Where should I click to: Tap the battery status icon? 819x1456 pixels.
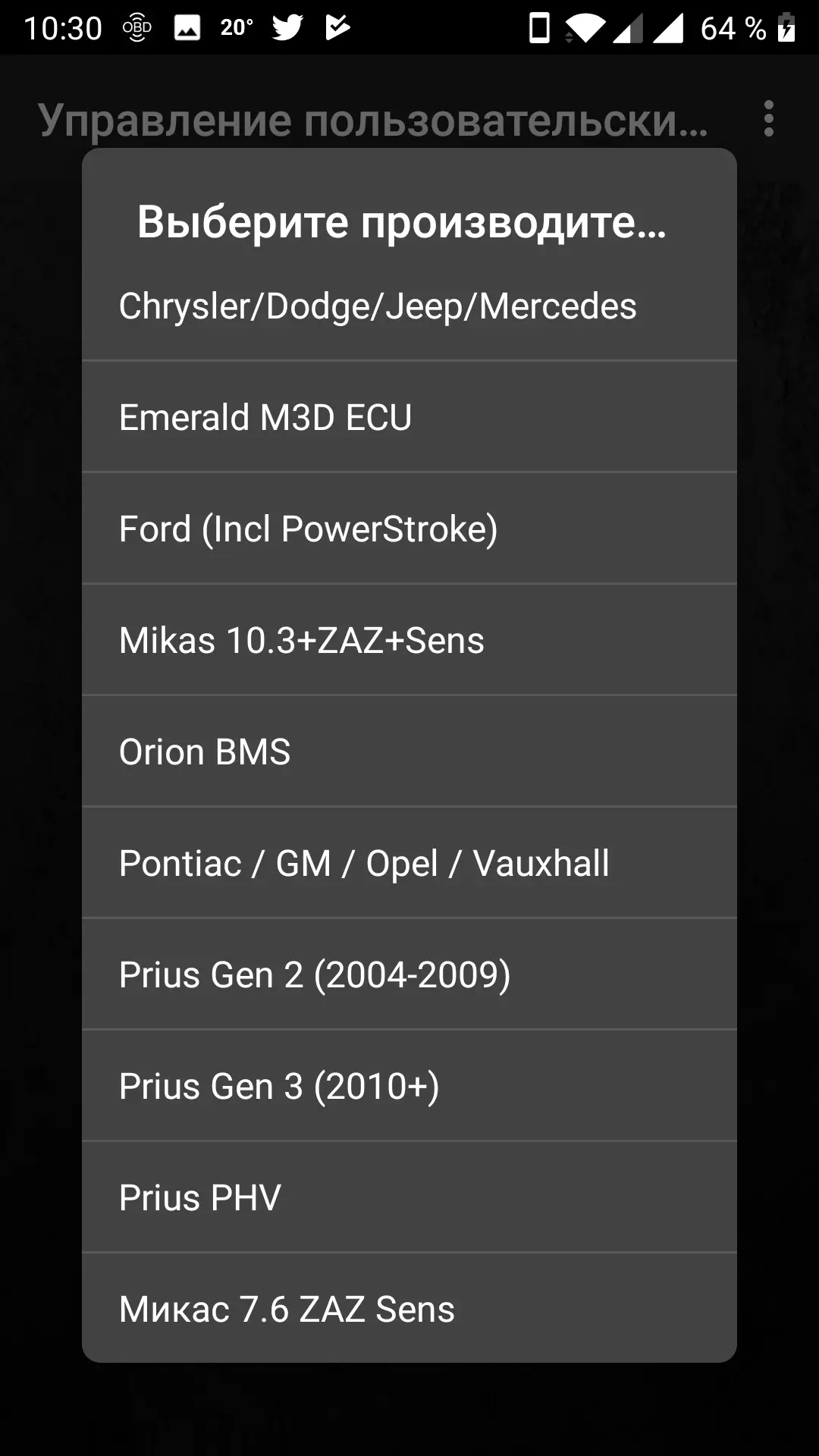coord(786,28)
